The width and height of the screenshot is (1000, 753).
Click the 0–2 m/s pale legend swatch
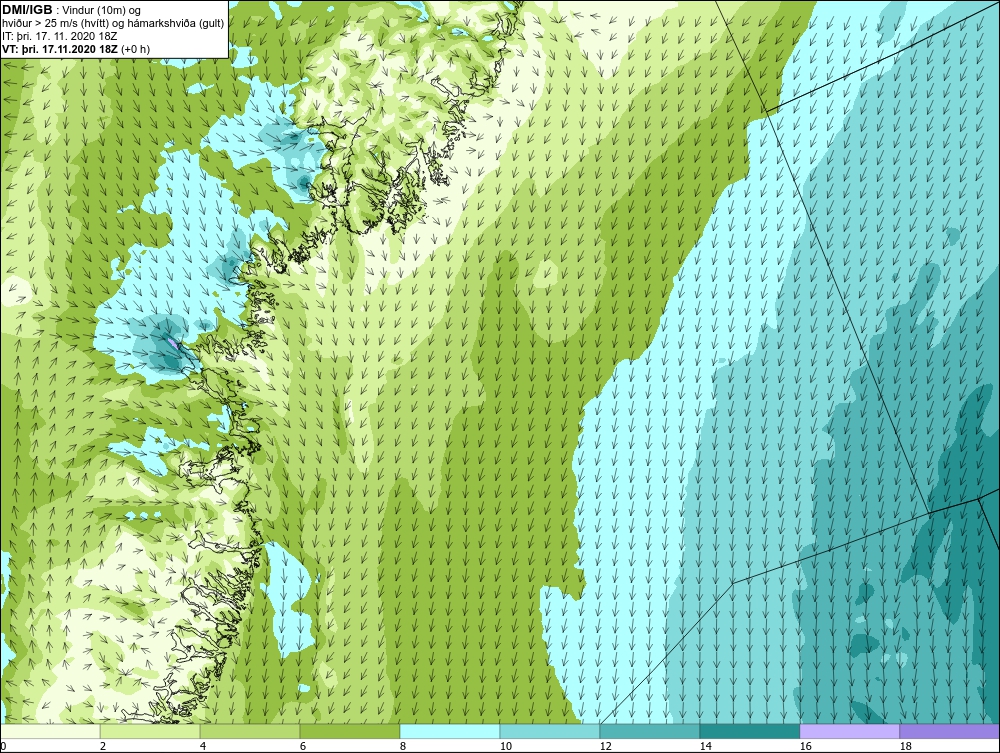tap(50, 731)
